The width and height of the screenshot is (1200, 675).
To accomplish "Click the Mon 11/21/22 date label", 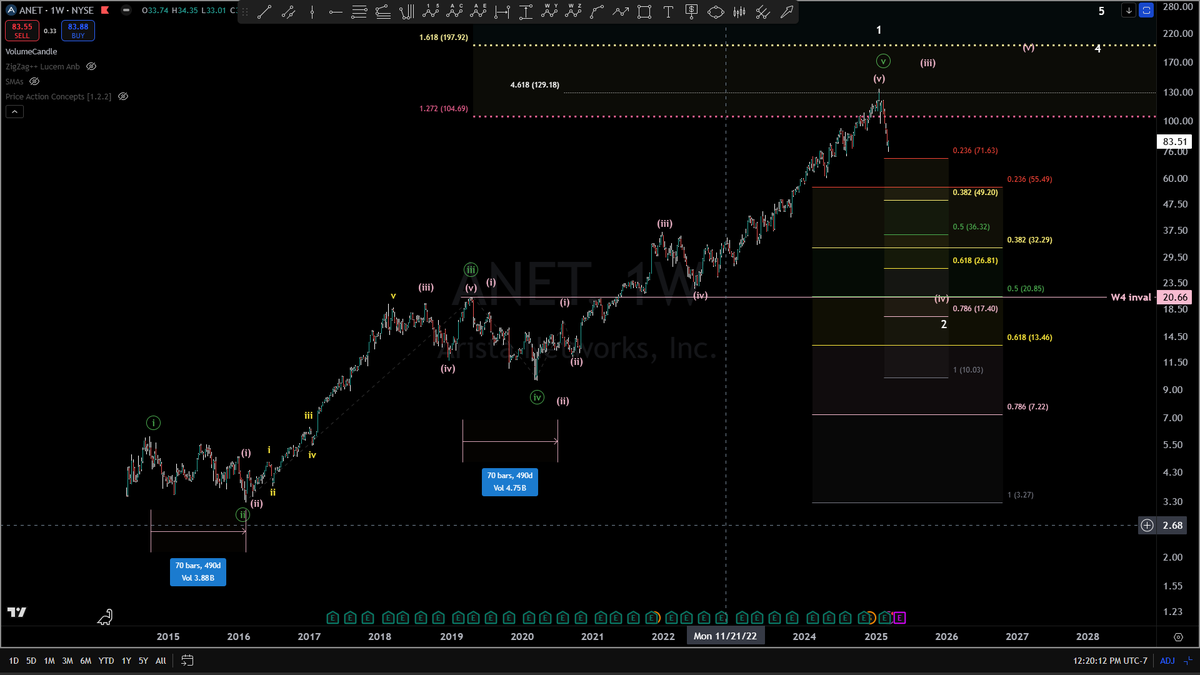I will (x=725, y=636).
